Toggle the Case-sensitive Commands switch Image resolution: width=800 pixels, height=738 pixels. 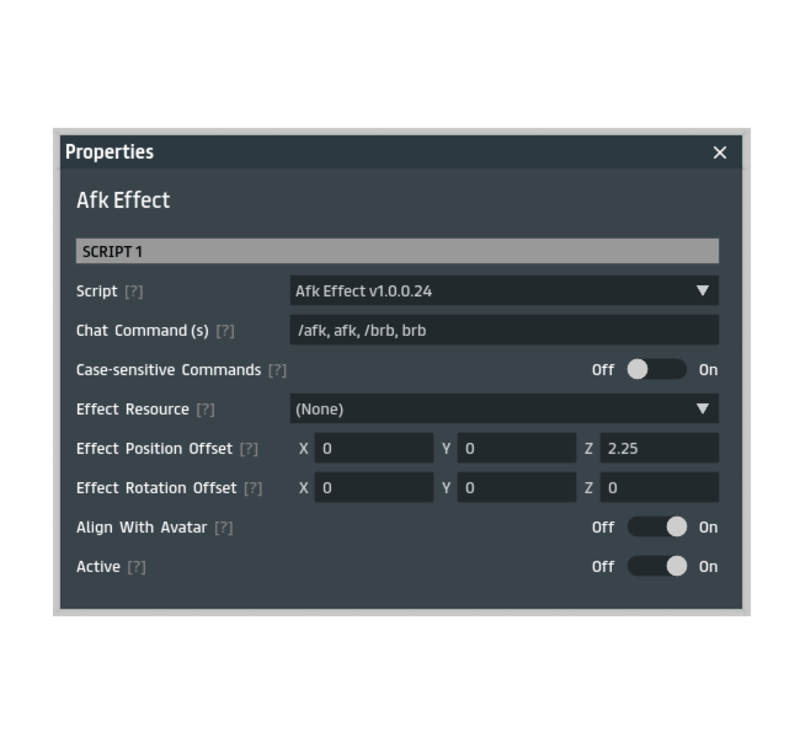pyautogui.click(x=656, y=370)
